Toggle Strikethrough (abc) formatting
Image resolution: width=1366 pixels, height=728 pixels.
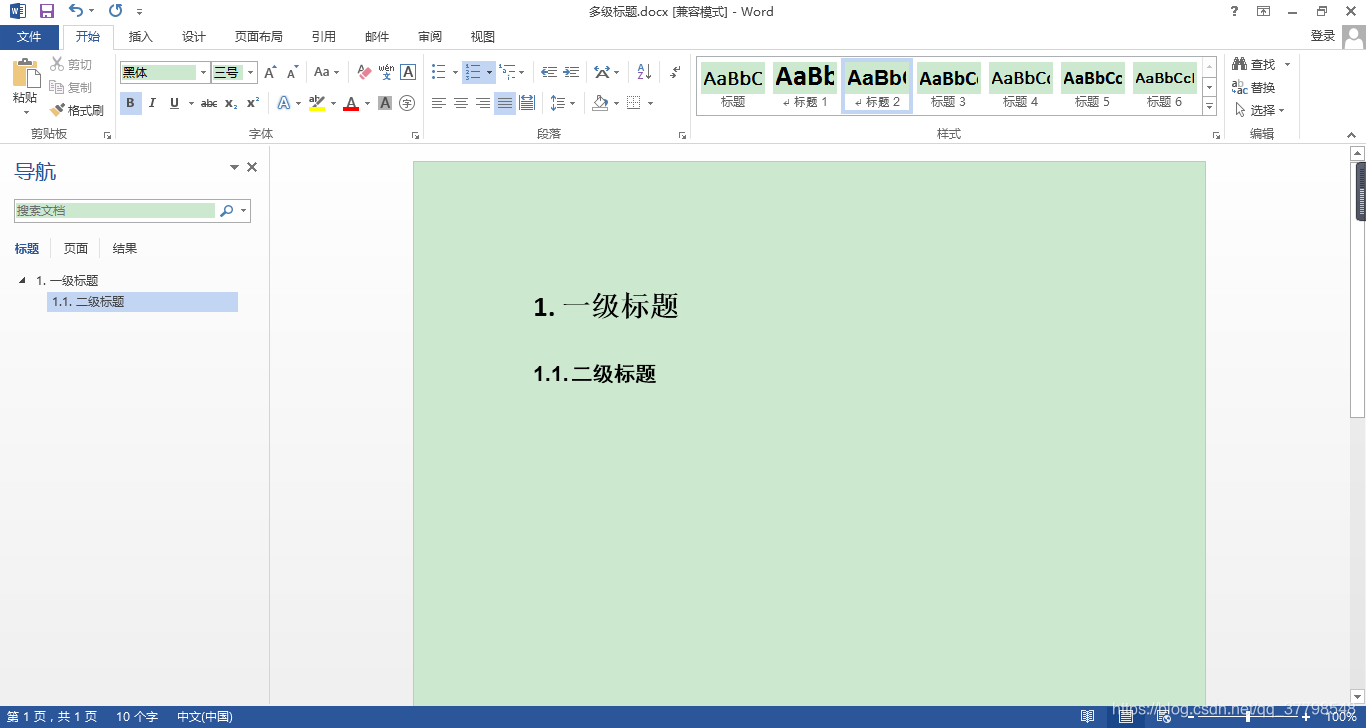coord(209,103)
